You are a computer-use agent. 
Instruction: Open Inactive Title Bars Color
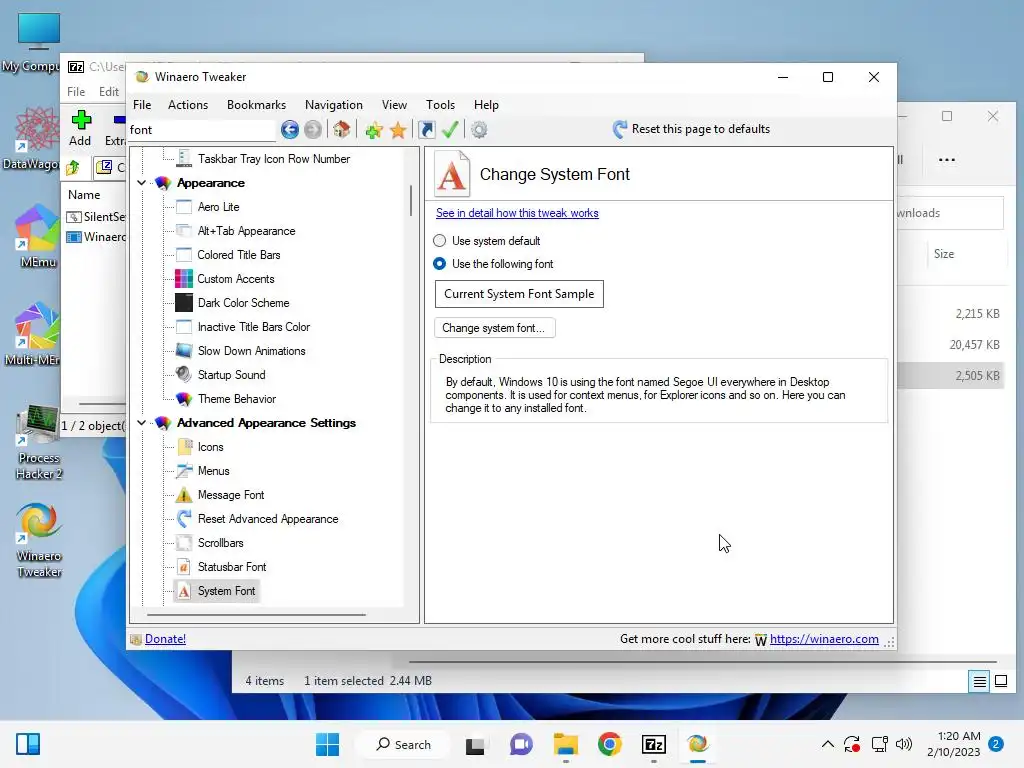(x=253, y=327)
